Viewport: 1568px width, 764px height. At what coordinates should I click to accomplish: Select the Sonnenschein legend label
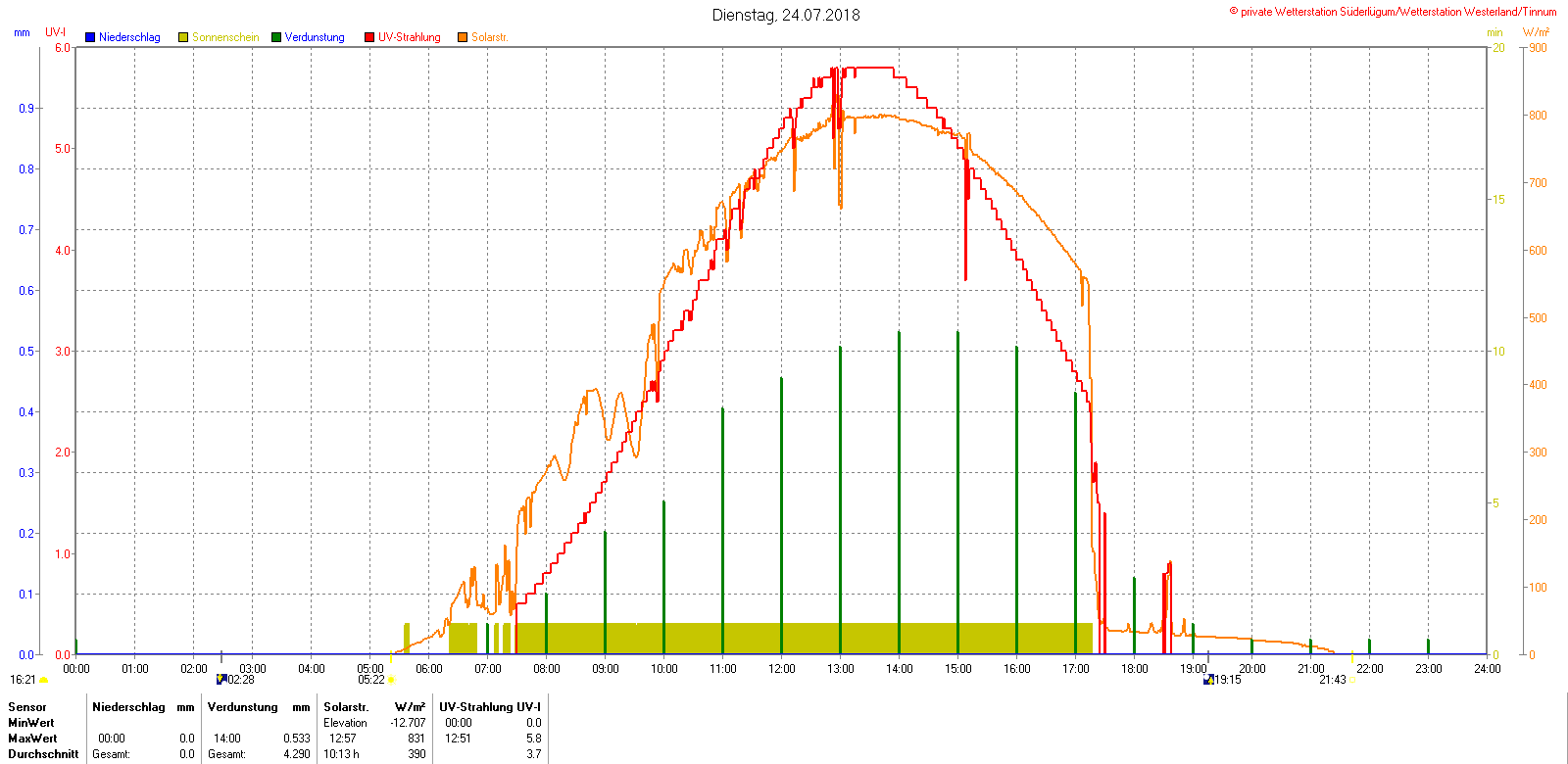pos(225,37)
